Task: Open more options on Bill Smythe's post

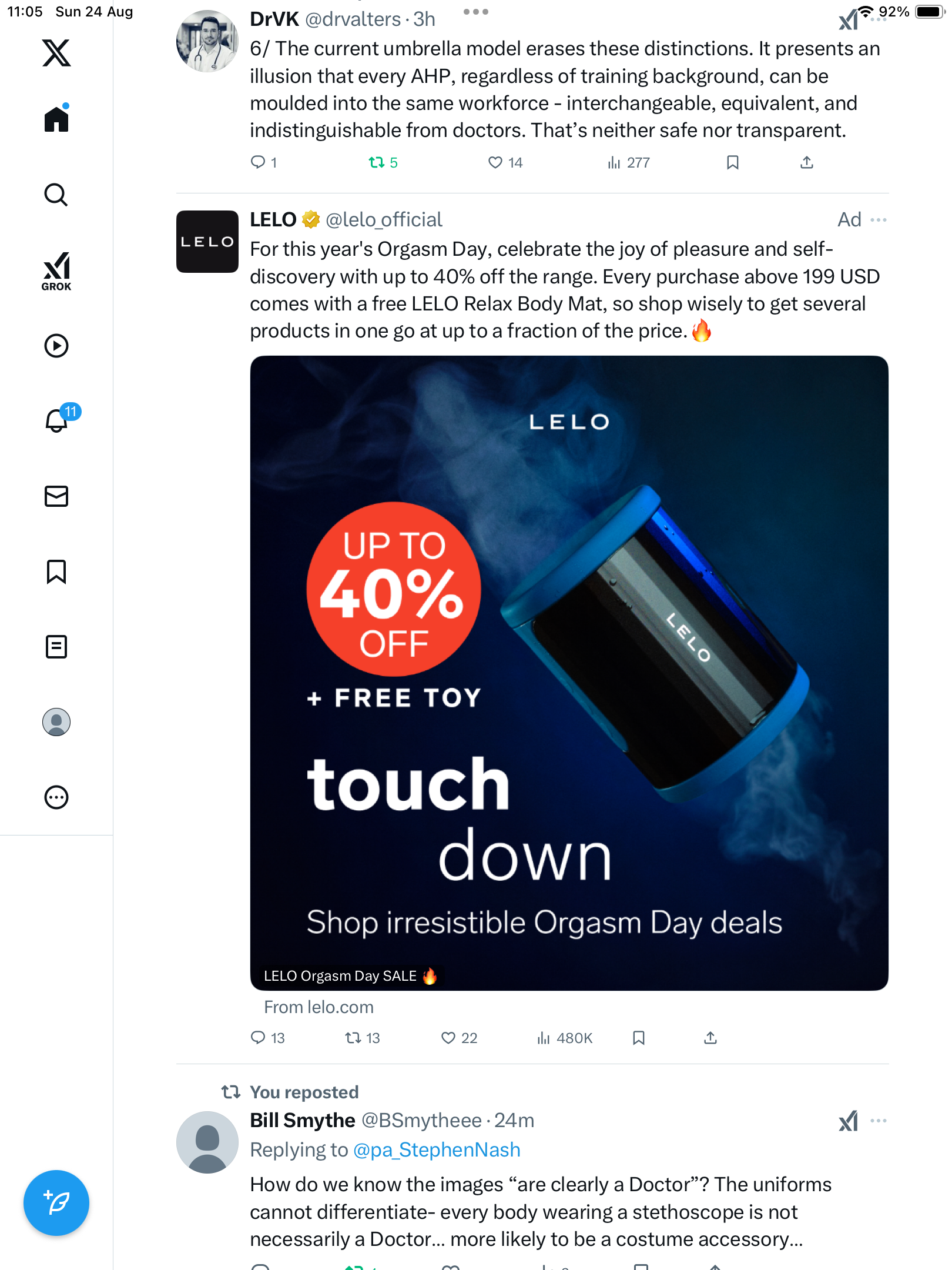Action: coord(879,1121)
